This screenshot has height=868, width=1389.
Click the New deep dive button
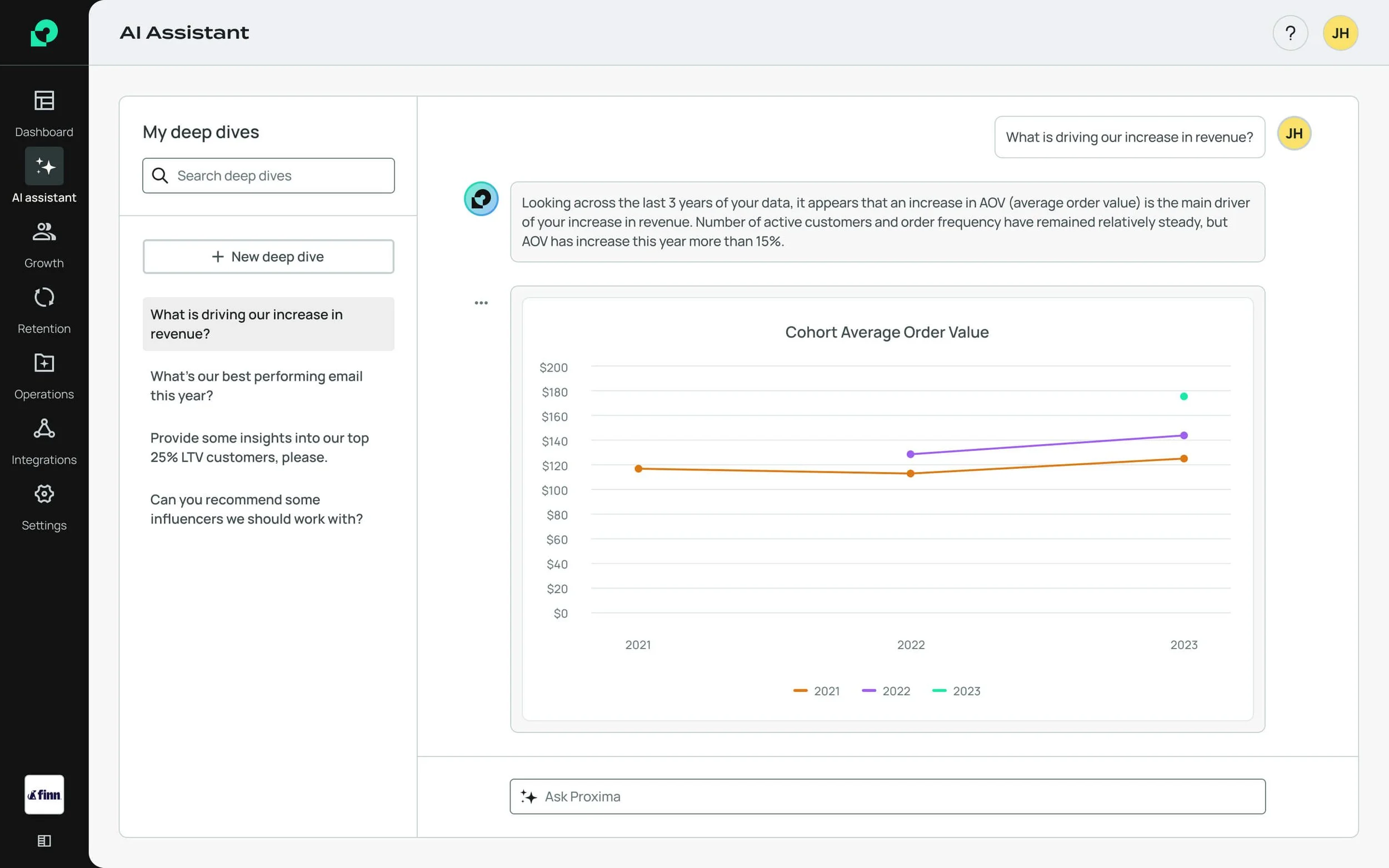(x=268, y=257)
